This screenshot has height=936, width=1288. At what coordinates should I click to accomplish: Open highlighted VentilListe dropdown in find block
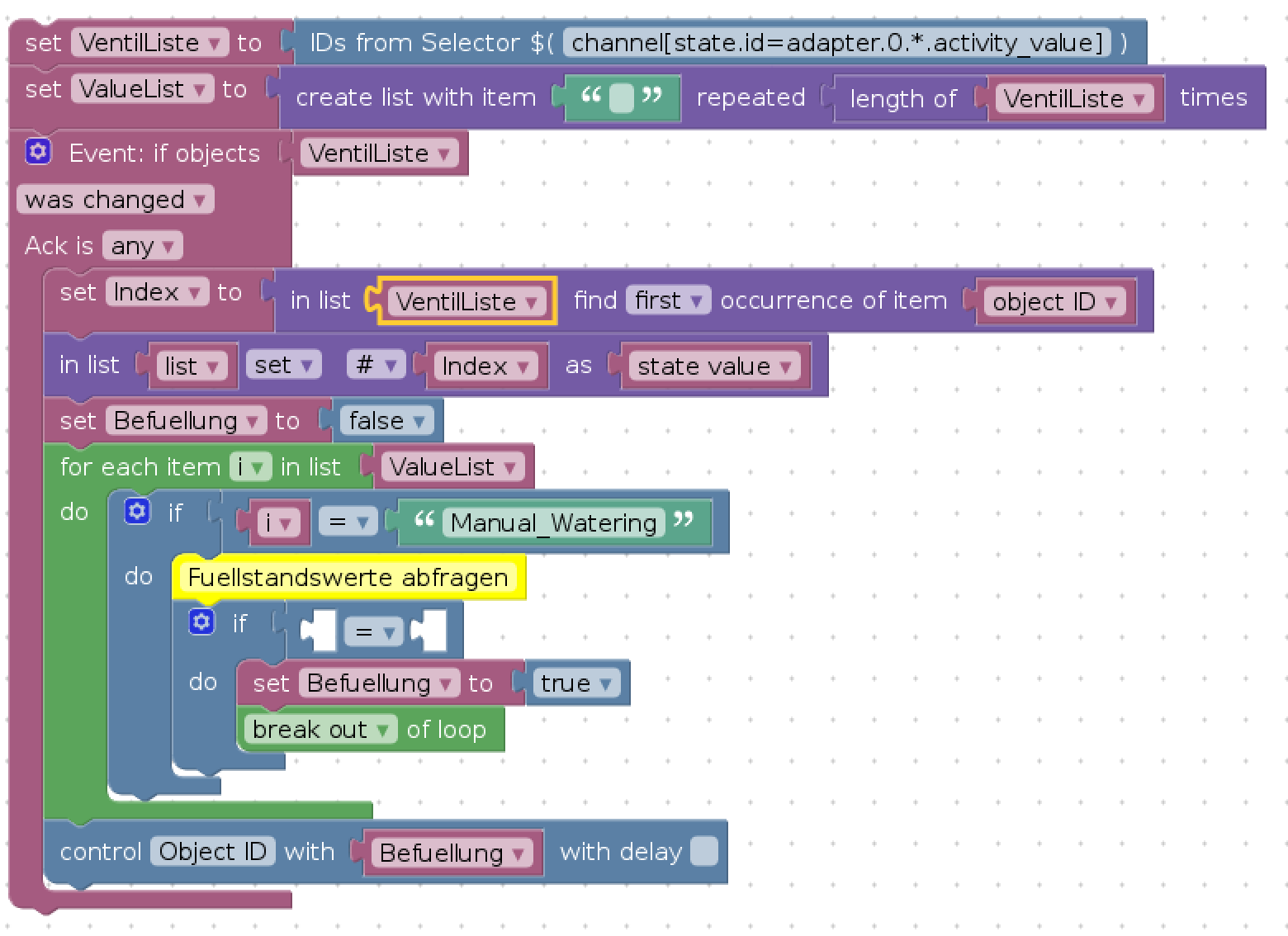(466, 302)
